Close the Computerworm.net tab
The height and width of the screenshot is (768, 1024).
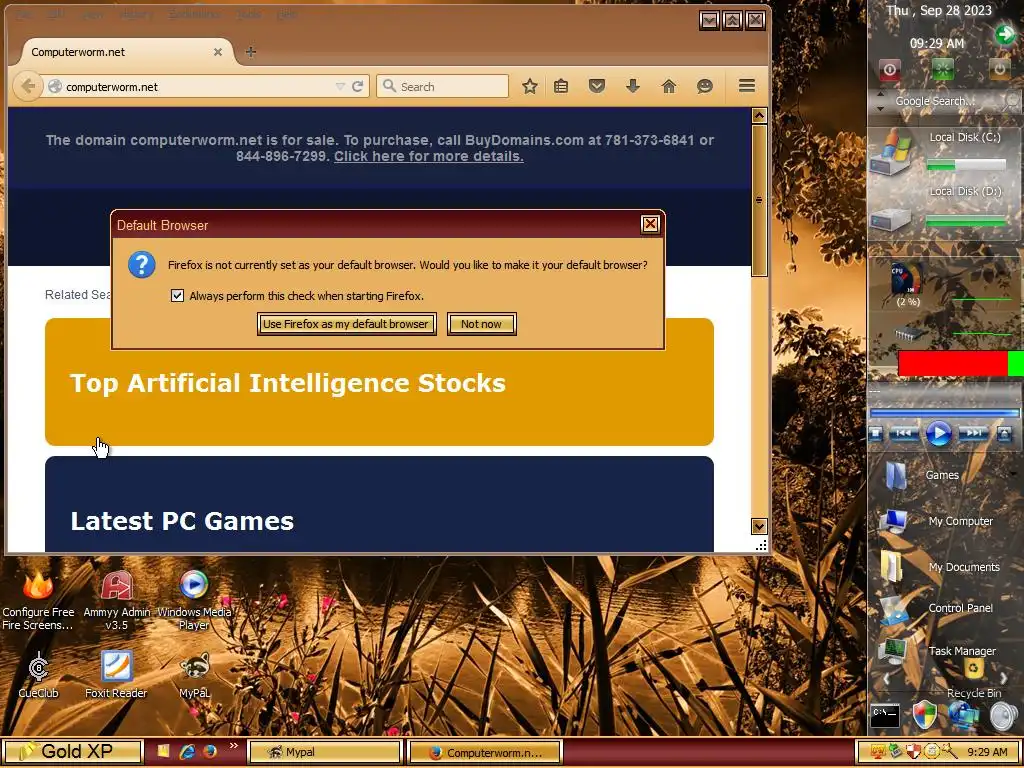[218, 52]
